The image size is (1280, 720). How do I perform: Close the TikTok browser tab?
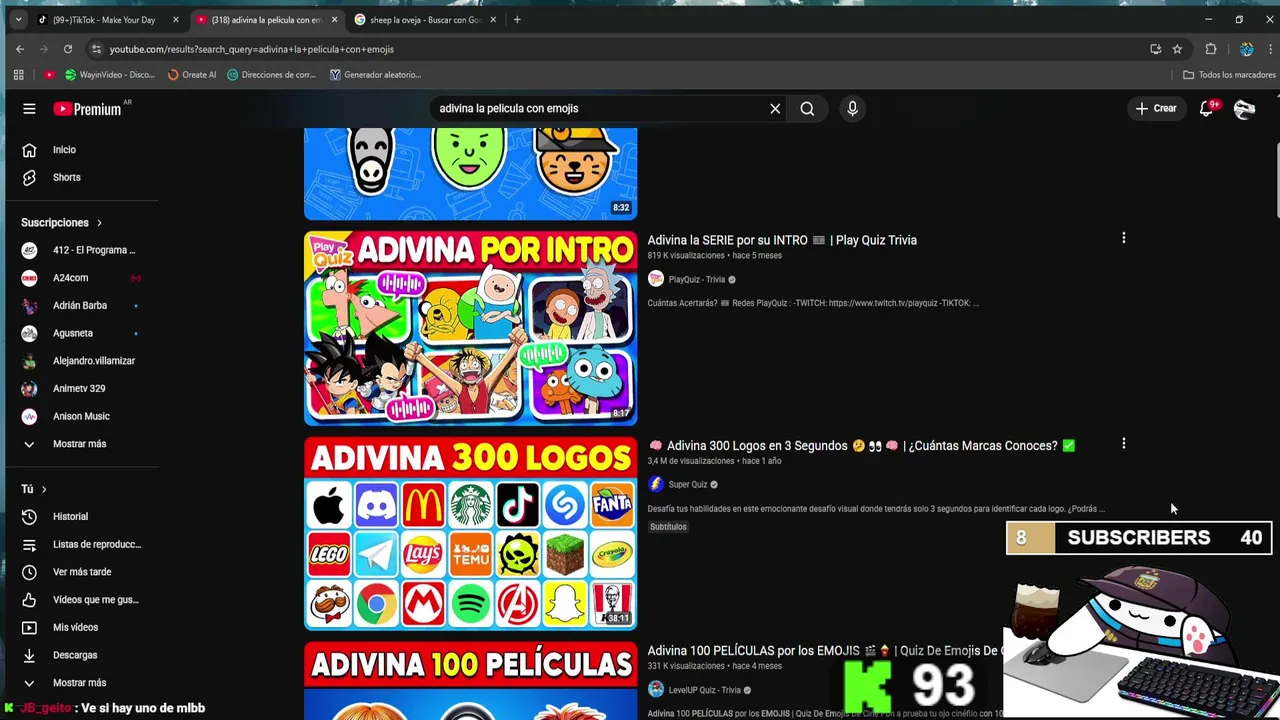click(175, 20)
